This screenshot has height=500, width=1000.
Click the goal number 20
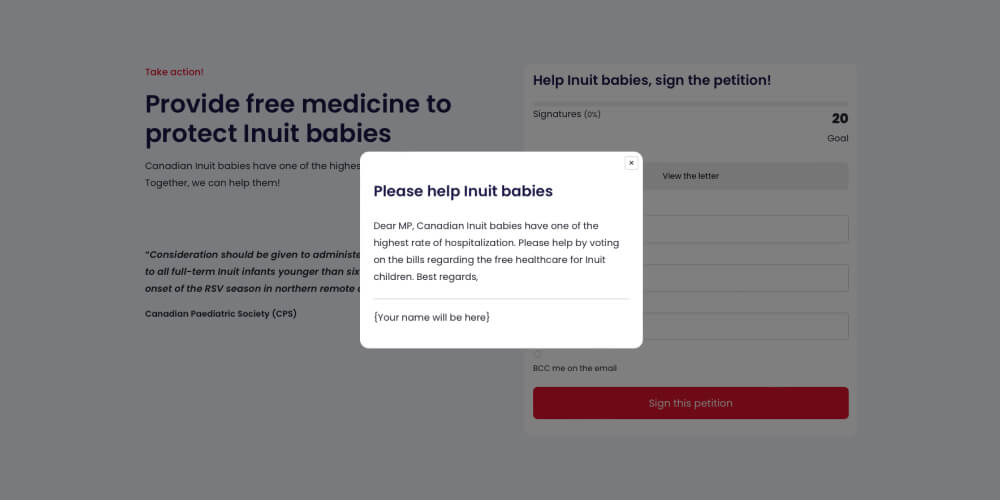click(x=839, y=118)
